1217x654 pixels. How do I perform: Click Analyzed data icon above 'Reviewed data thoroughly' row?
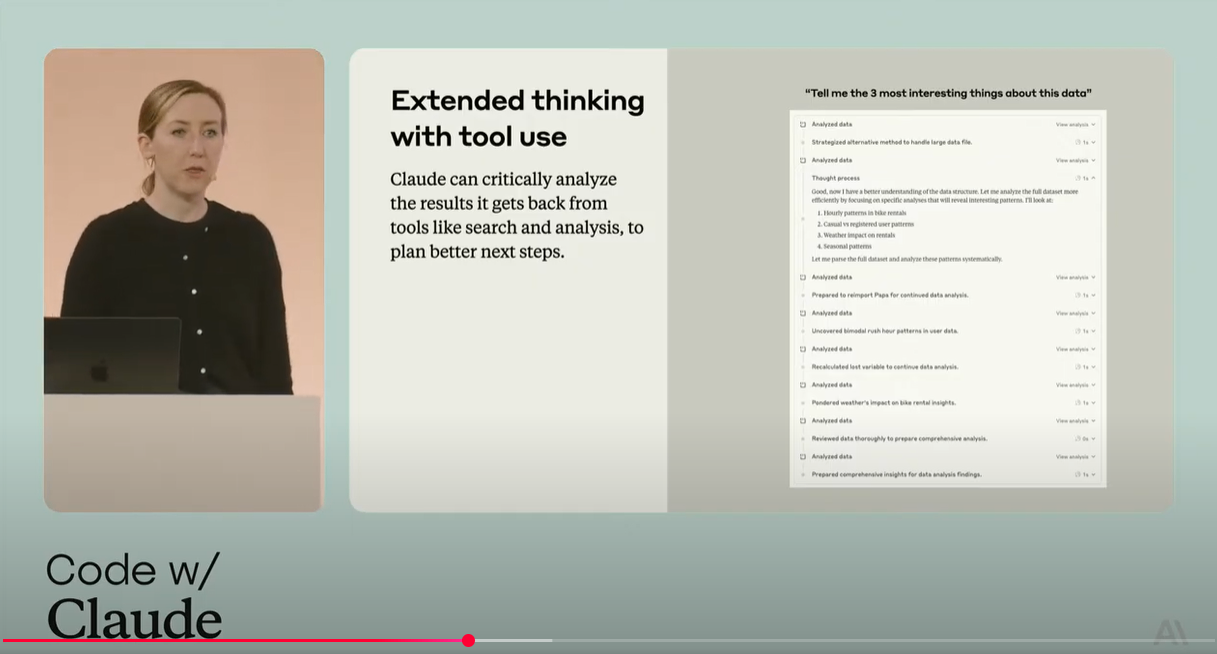pos(802,421)
